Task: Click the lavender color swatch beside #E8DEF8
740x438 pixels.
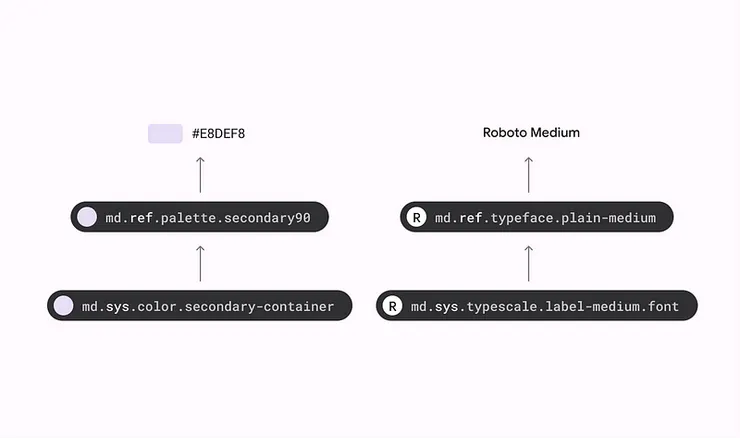Action: pyautogui.click(x=165, y=133)
